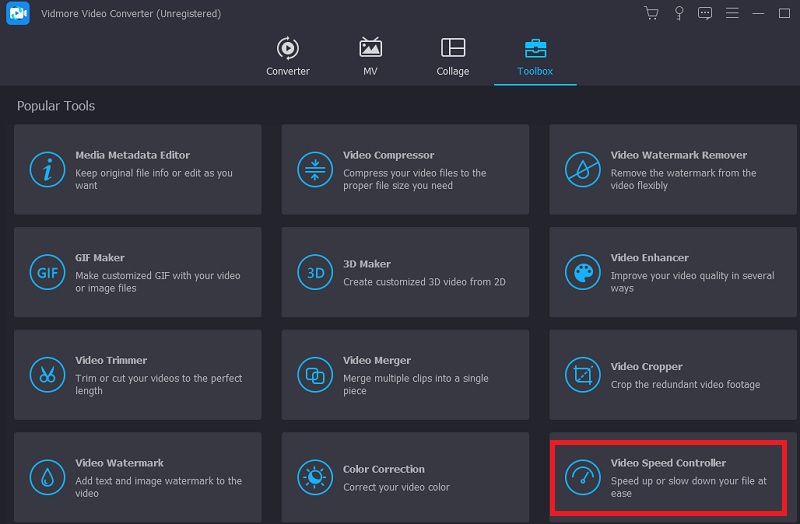
Task: Click the Video Watermark Remover icon
Action: tap(582, 169)
